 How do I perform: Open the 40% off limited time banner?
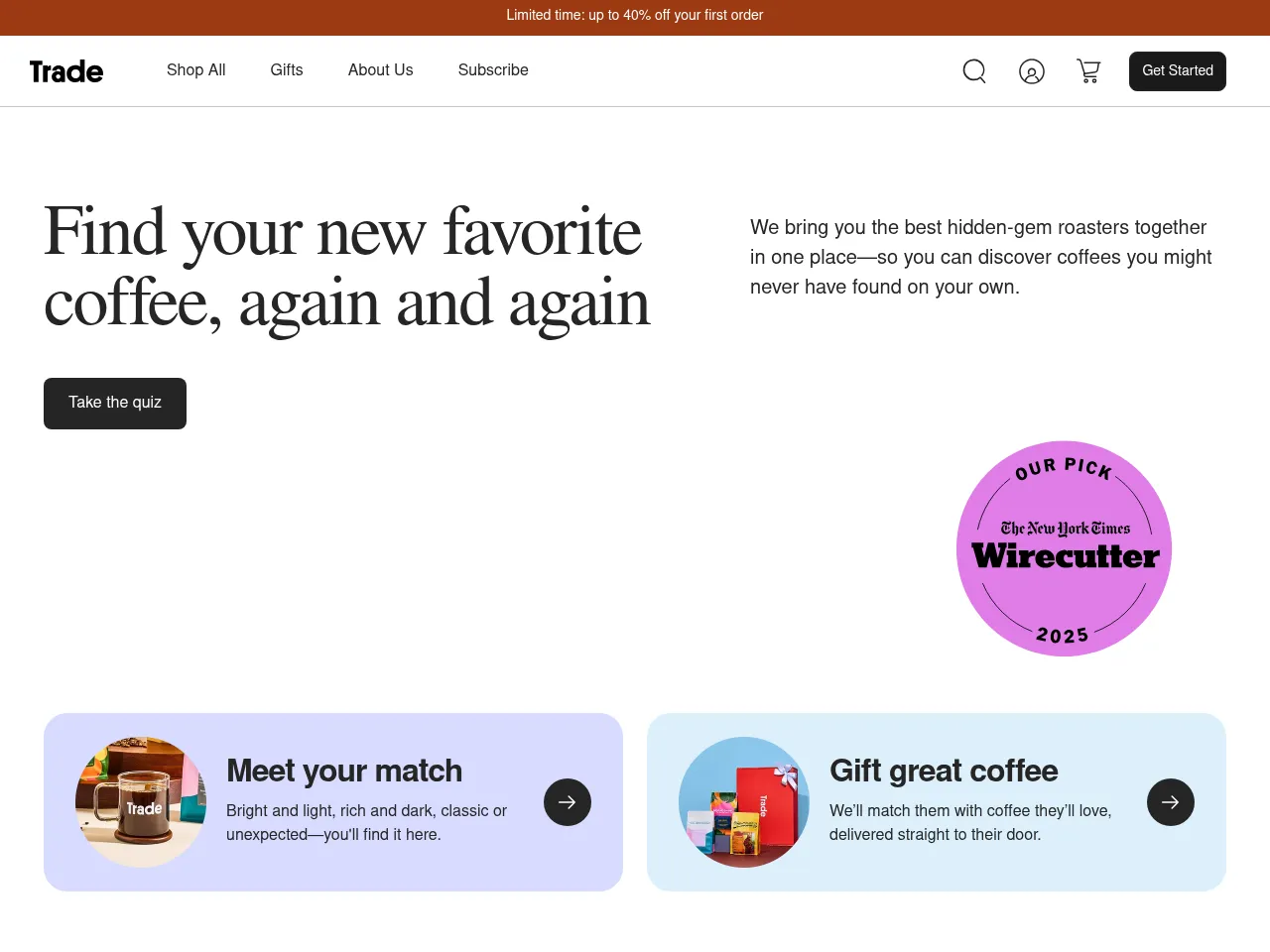(x=635, y=16)
